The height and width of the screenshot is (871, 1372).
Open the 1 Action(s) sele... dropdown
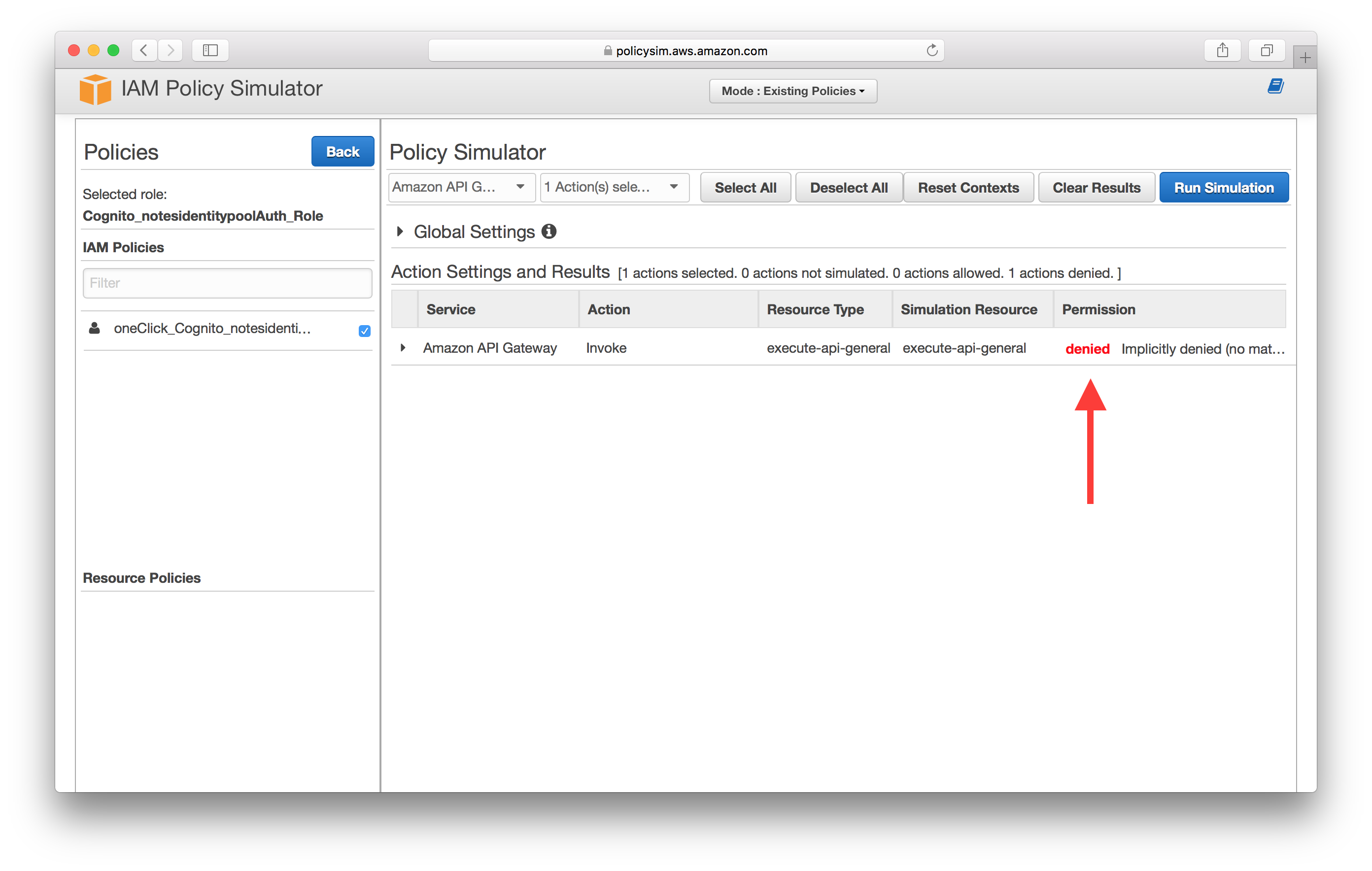pos(613,188)
